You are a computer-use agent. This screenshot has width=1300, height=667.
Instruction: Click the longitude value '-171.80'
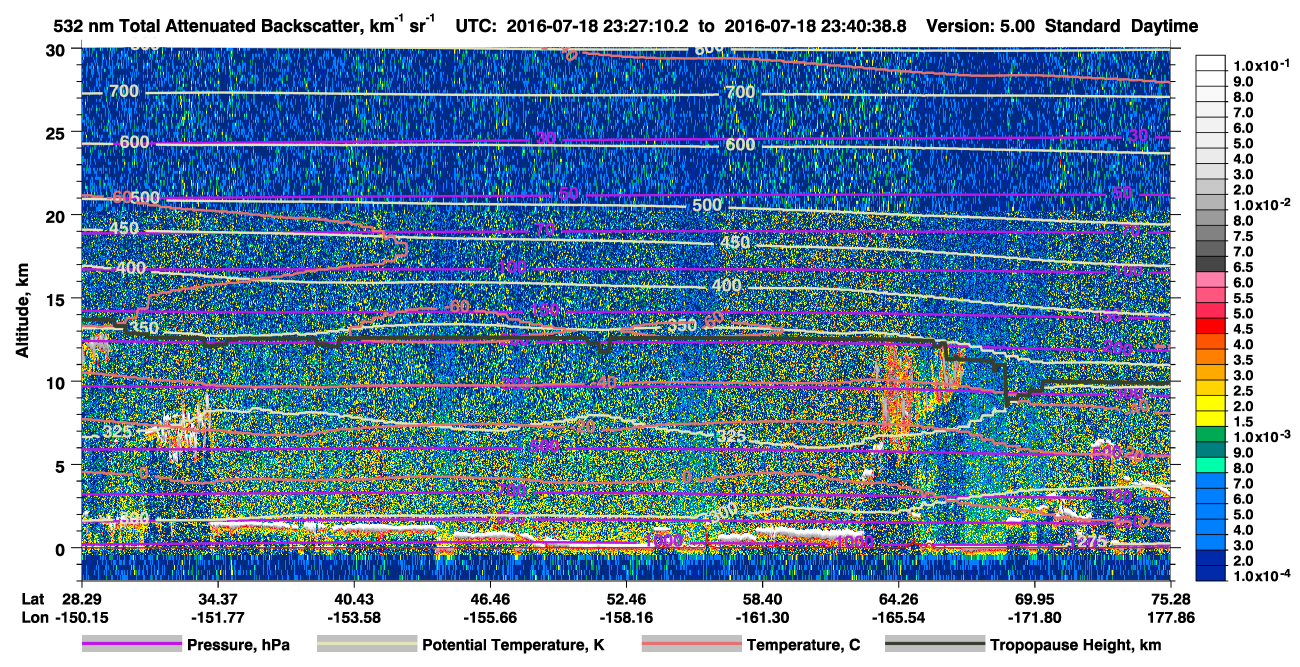pyautogui.click(x=1034, y=617)
